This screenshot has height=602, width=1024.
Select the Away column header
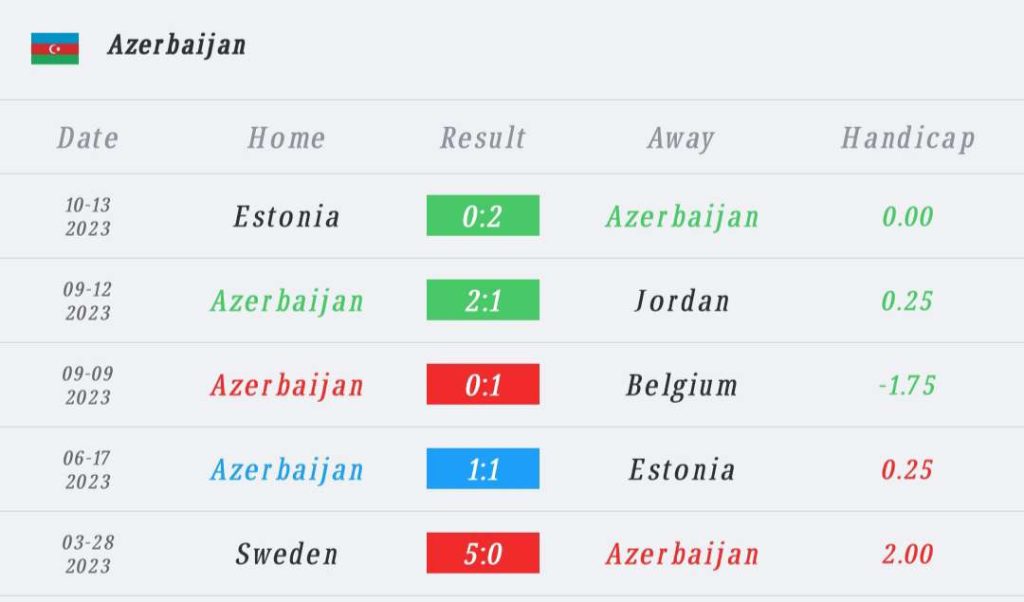pos(681,138)
